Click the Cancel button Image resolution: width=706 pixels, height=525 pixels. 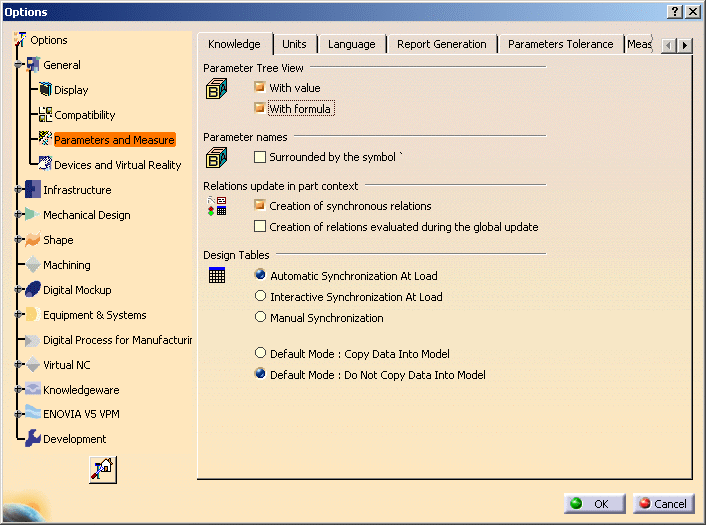click(662, 504)
